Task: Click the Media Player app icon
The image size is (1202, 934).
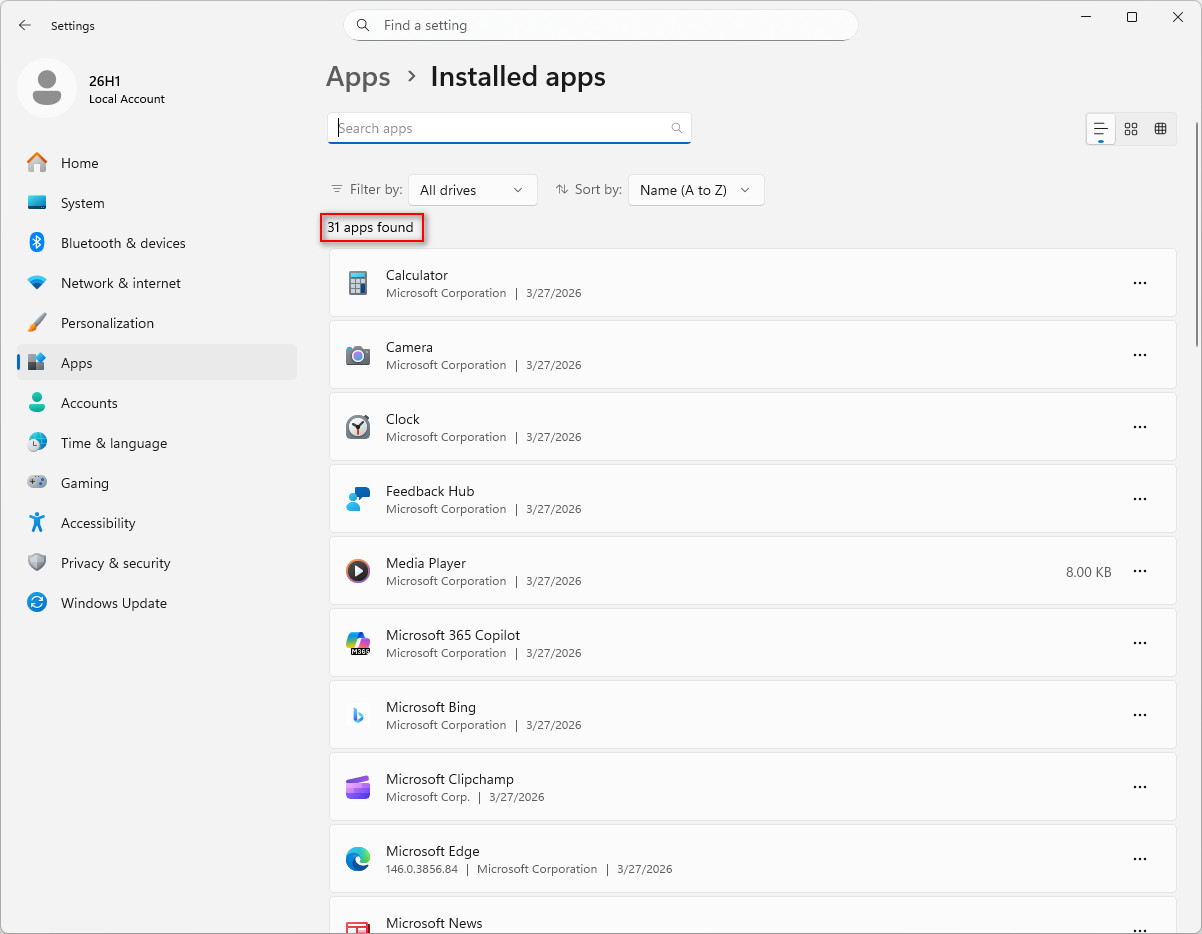Action: (358, 571)
